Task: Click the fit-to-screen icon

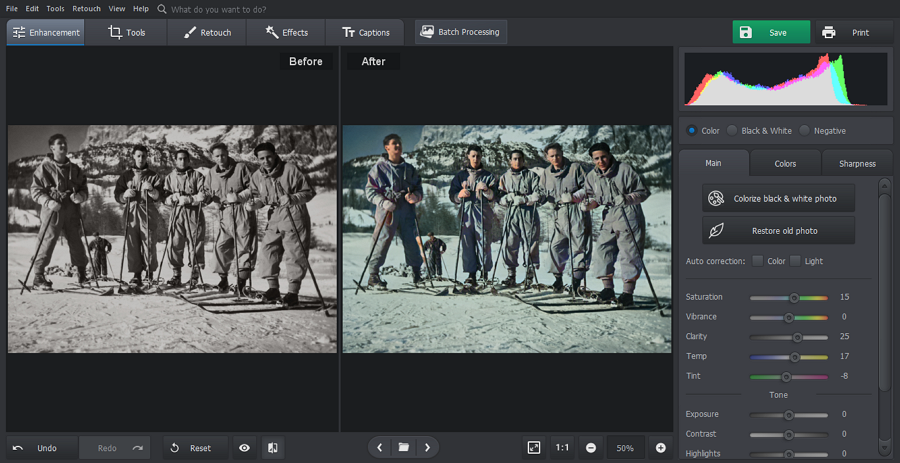Action: (x=534, y=448)
